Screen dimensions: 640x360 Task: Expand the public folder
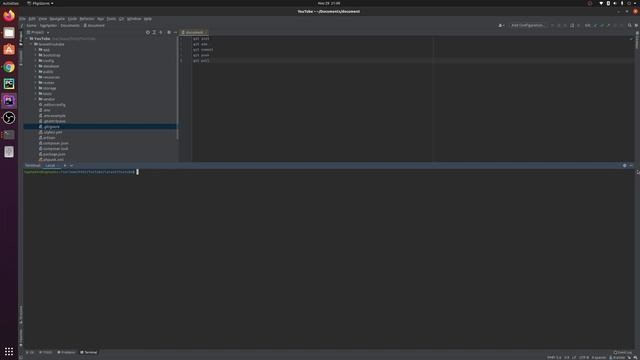pyautogui.click(x=36, y=72)
